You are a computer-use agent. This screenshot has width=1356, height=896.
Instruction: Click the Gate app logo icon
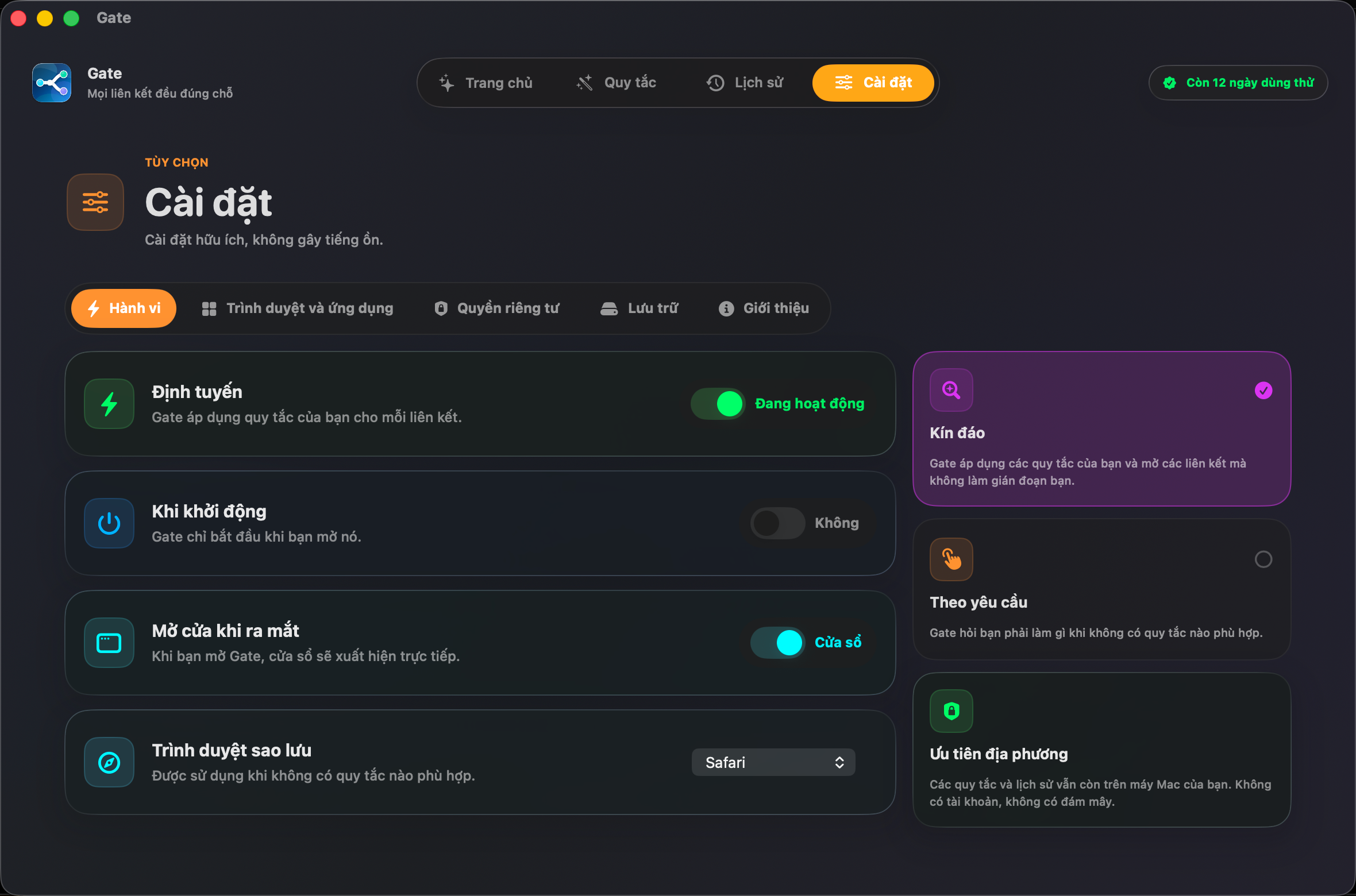pos(52,83)
